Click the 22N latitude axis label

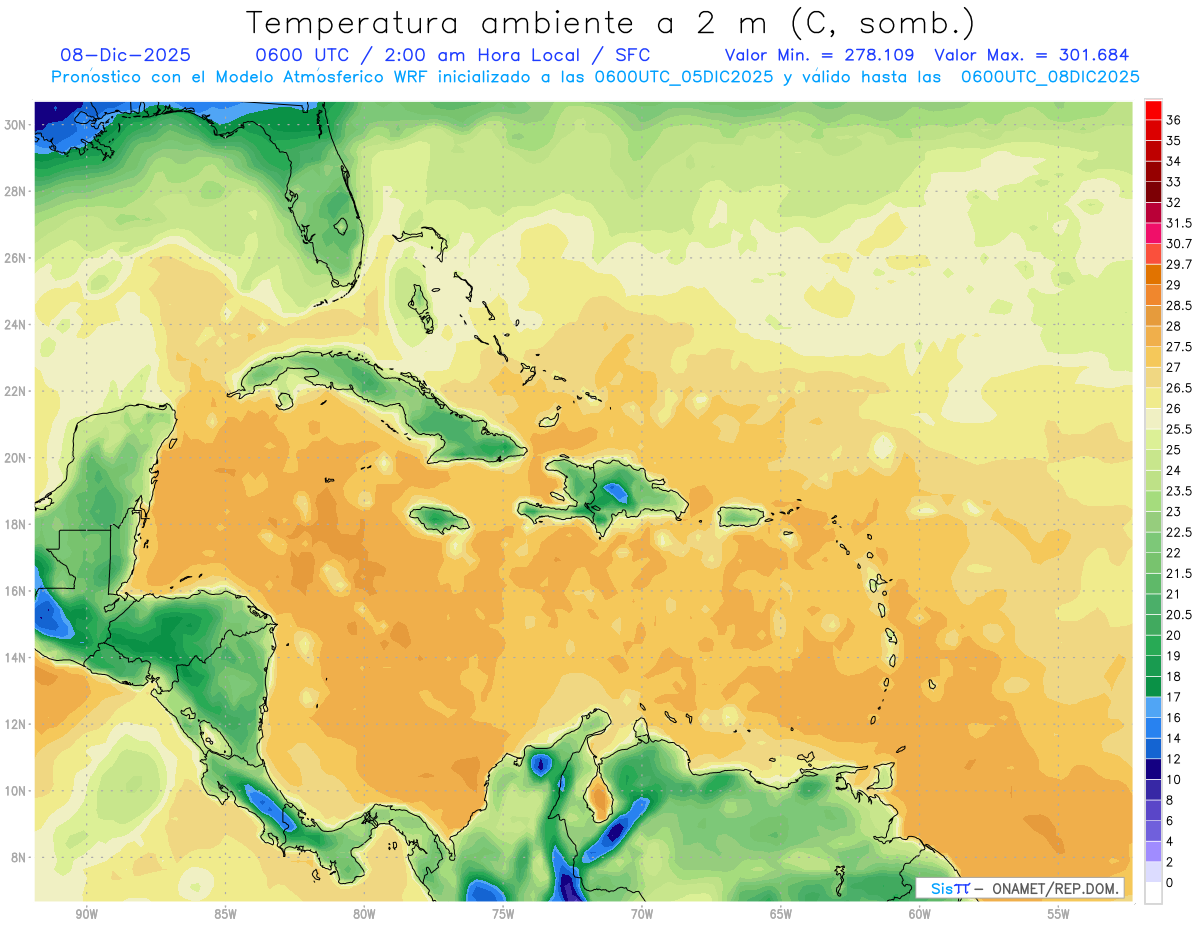tap(16, 391)
